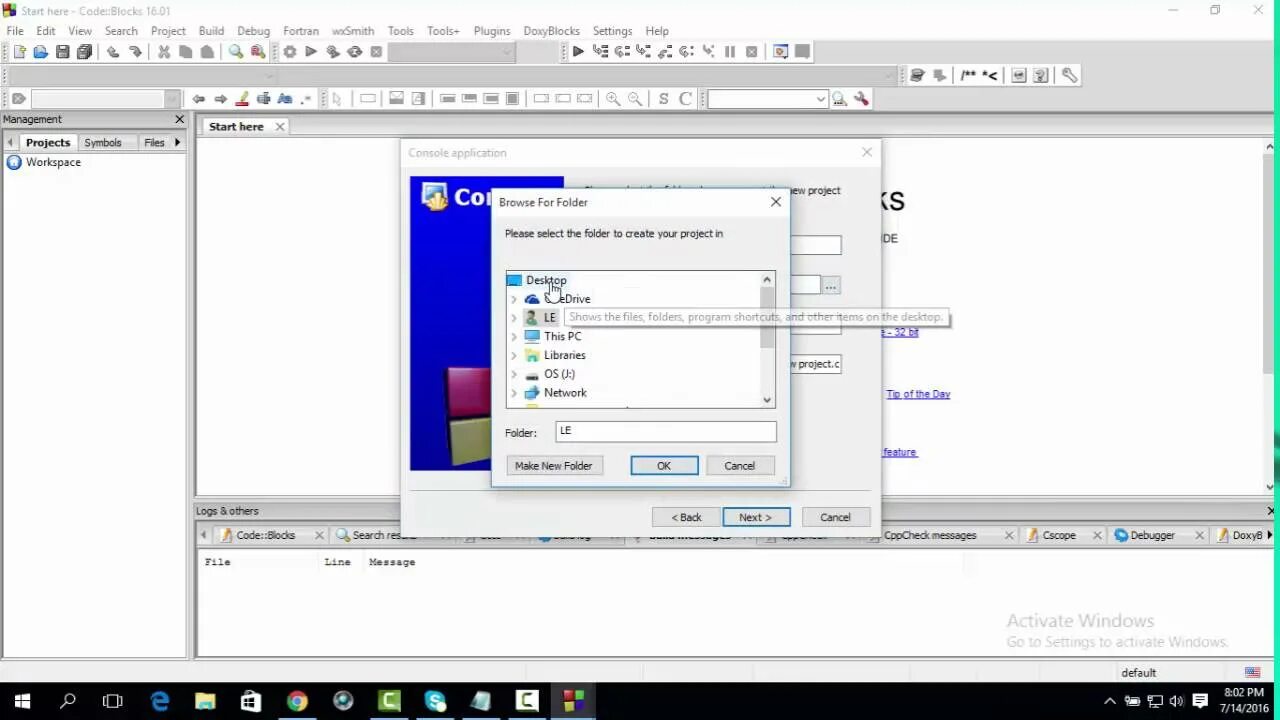Click the S source toolbar icon

pos(663,99)
